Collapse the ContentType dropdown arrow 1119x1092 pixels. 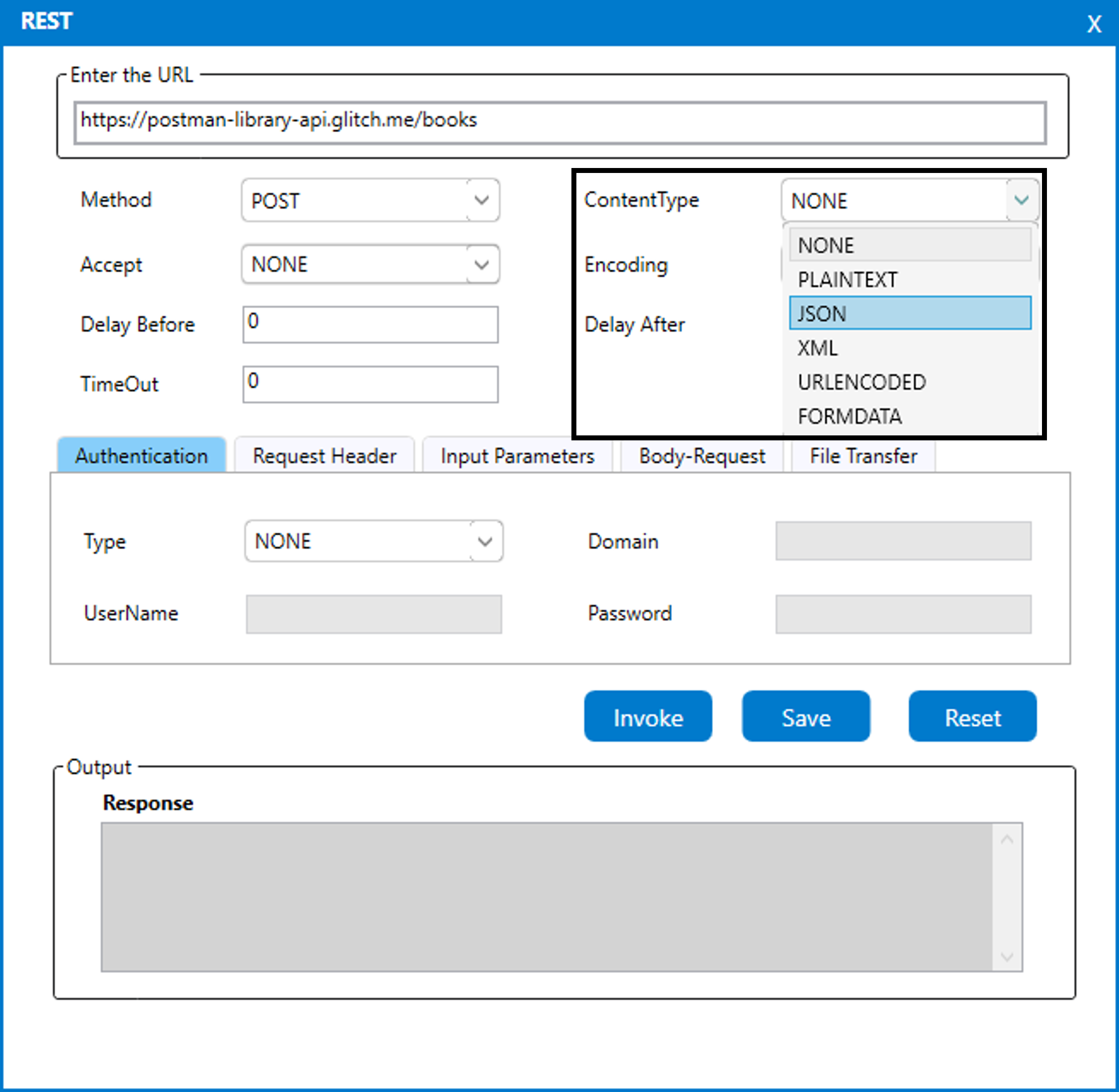pos(1022,200)
